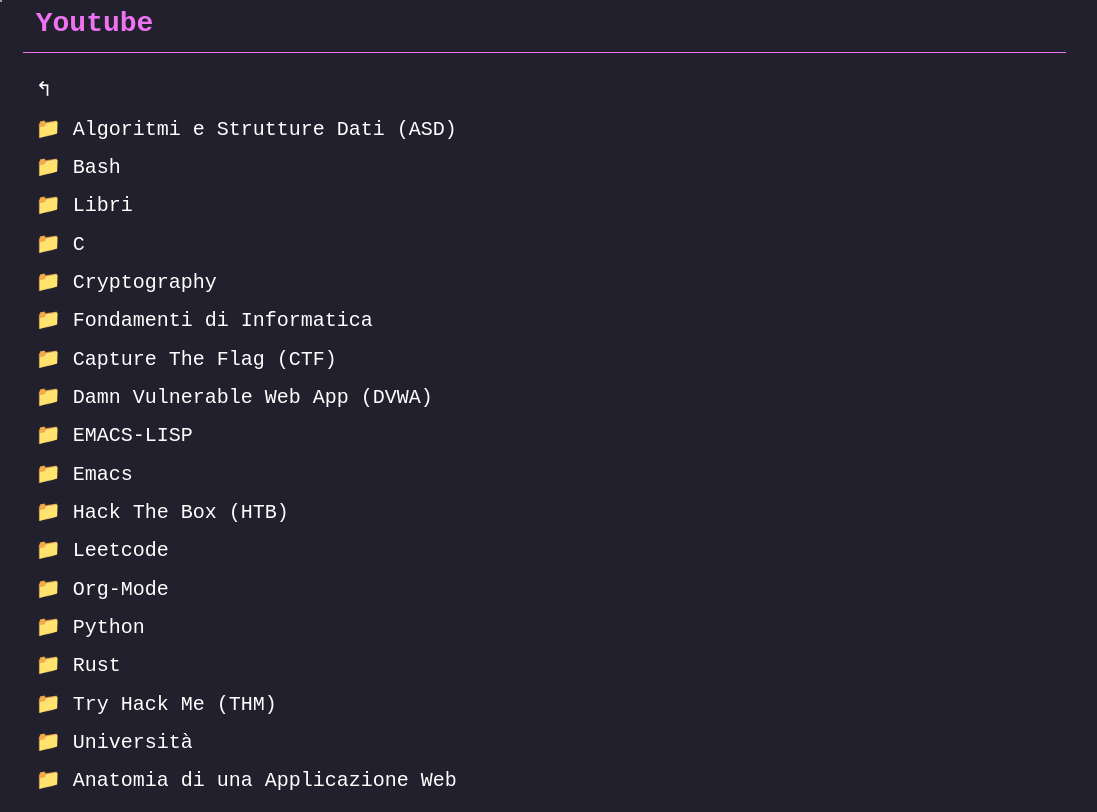Open the Emacs folder link

coord(103,474)
